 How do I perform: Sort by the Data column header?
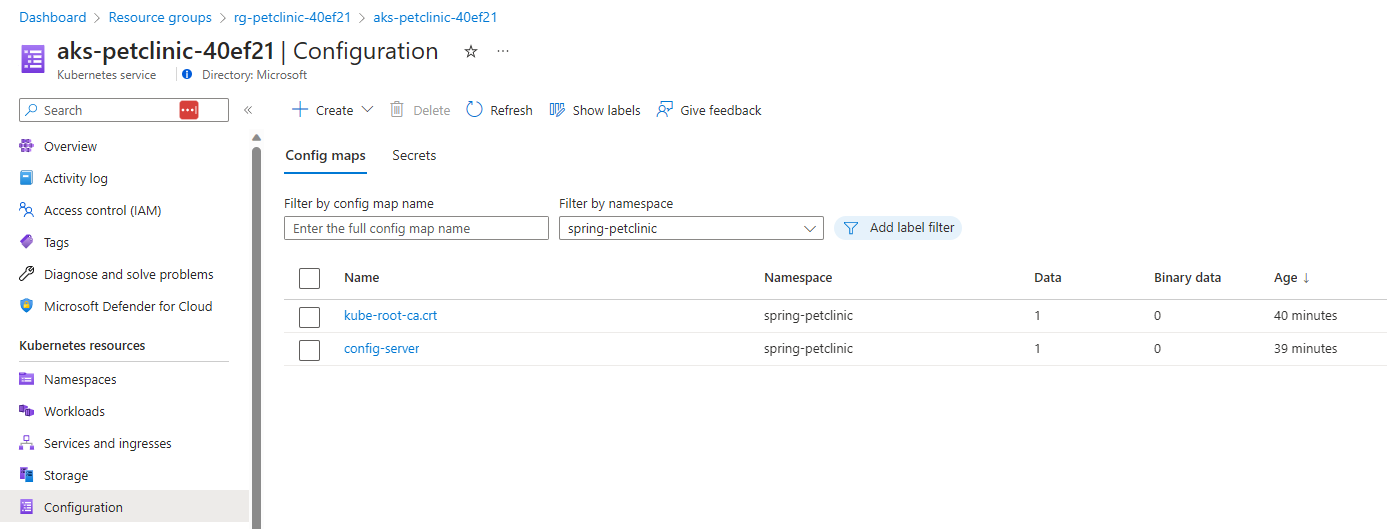pos(1048,277)
